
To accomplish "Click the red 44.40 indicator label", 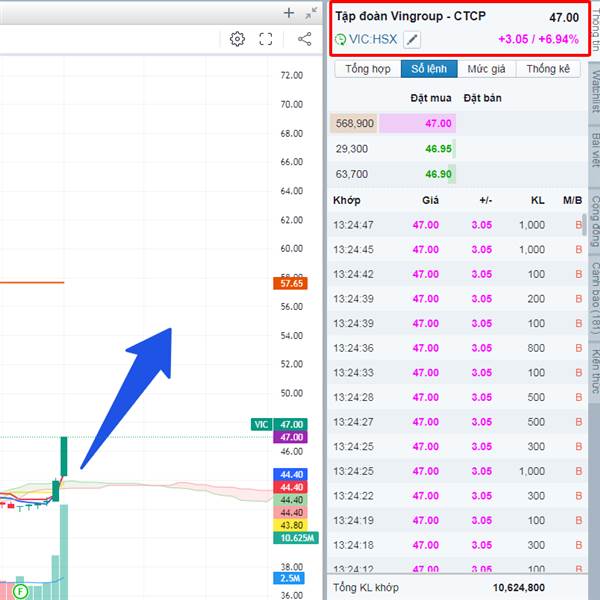I will 290,487.
